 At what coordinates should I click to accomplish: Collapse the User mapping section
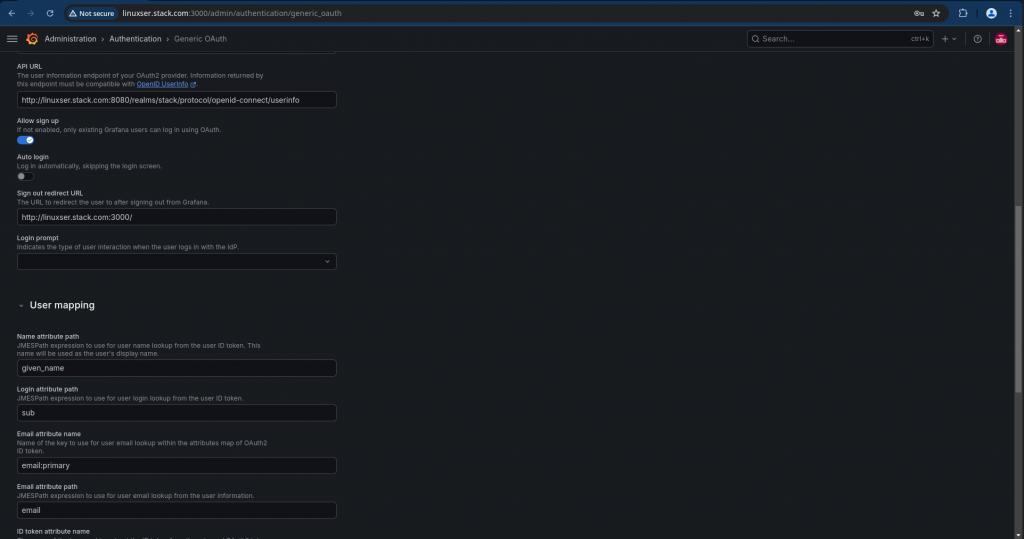pos(21,306)
